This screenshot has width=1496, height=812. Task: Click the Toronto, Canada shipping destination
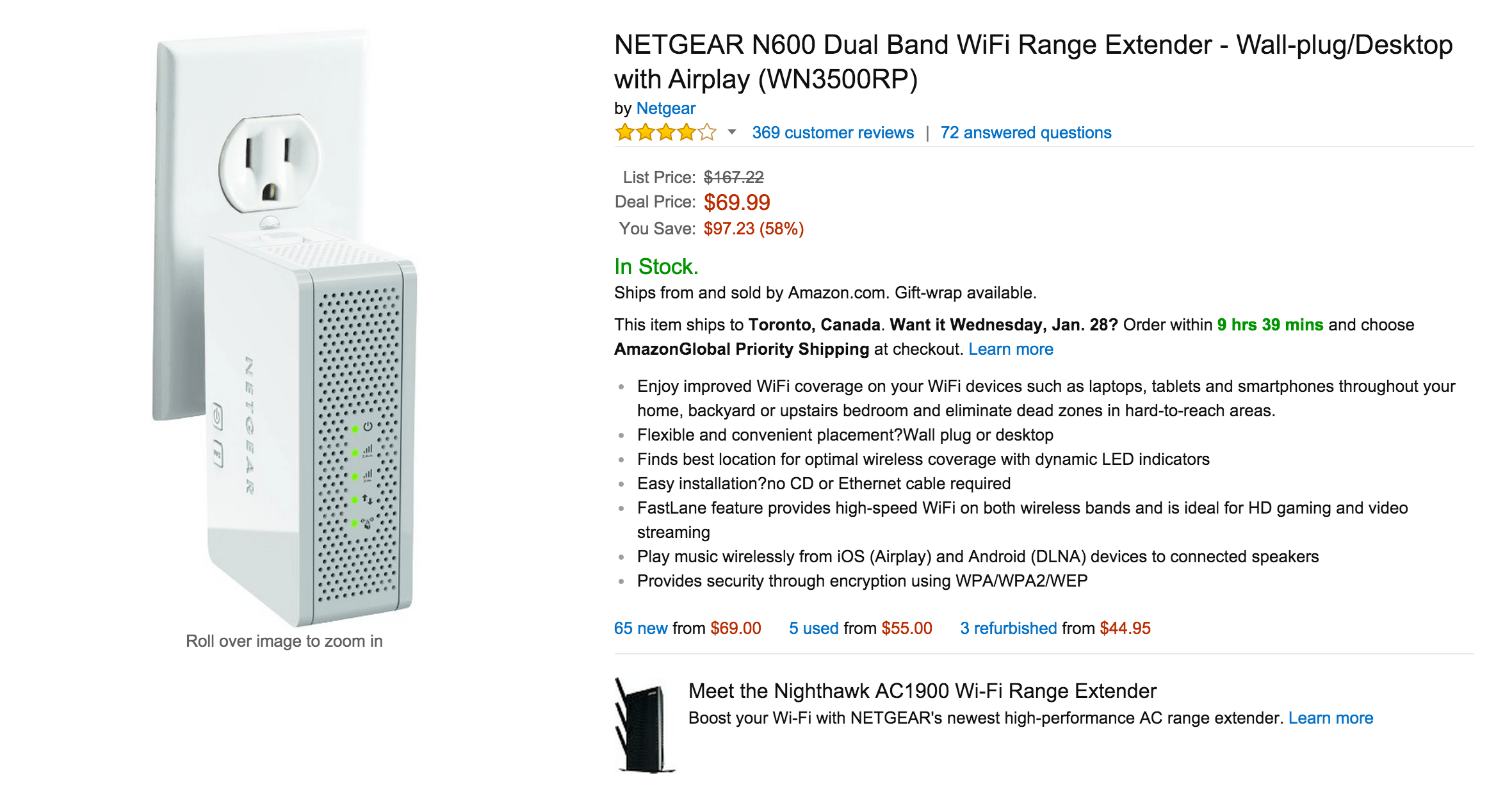point(813,325)
